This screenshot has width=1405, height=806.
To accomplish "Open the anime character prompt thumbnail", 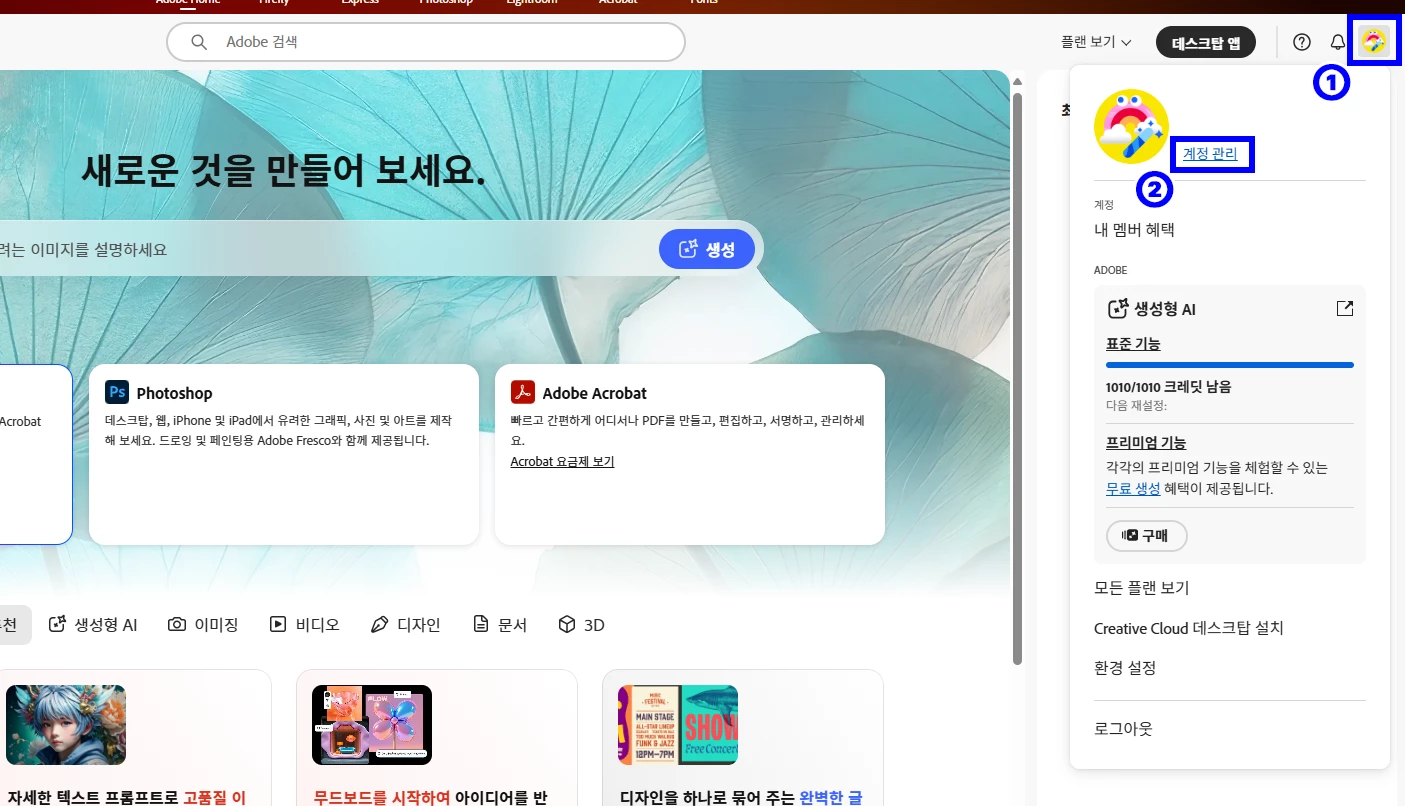I will coord(66,725).
